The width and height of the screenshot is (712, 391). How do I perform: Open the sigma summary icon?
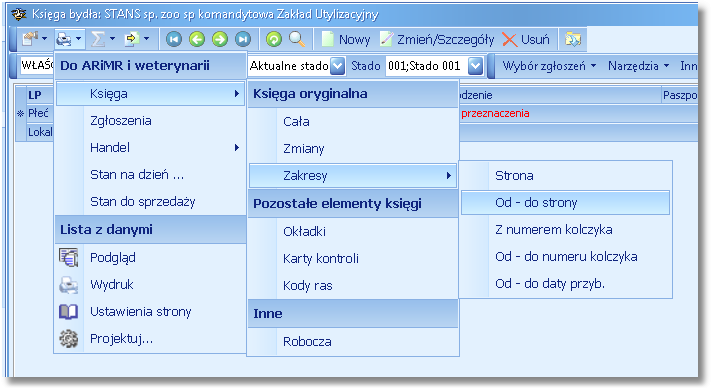98,39
